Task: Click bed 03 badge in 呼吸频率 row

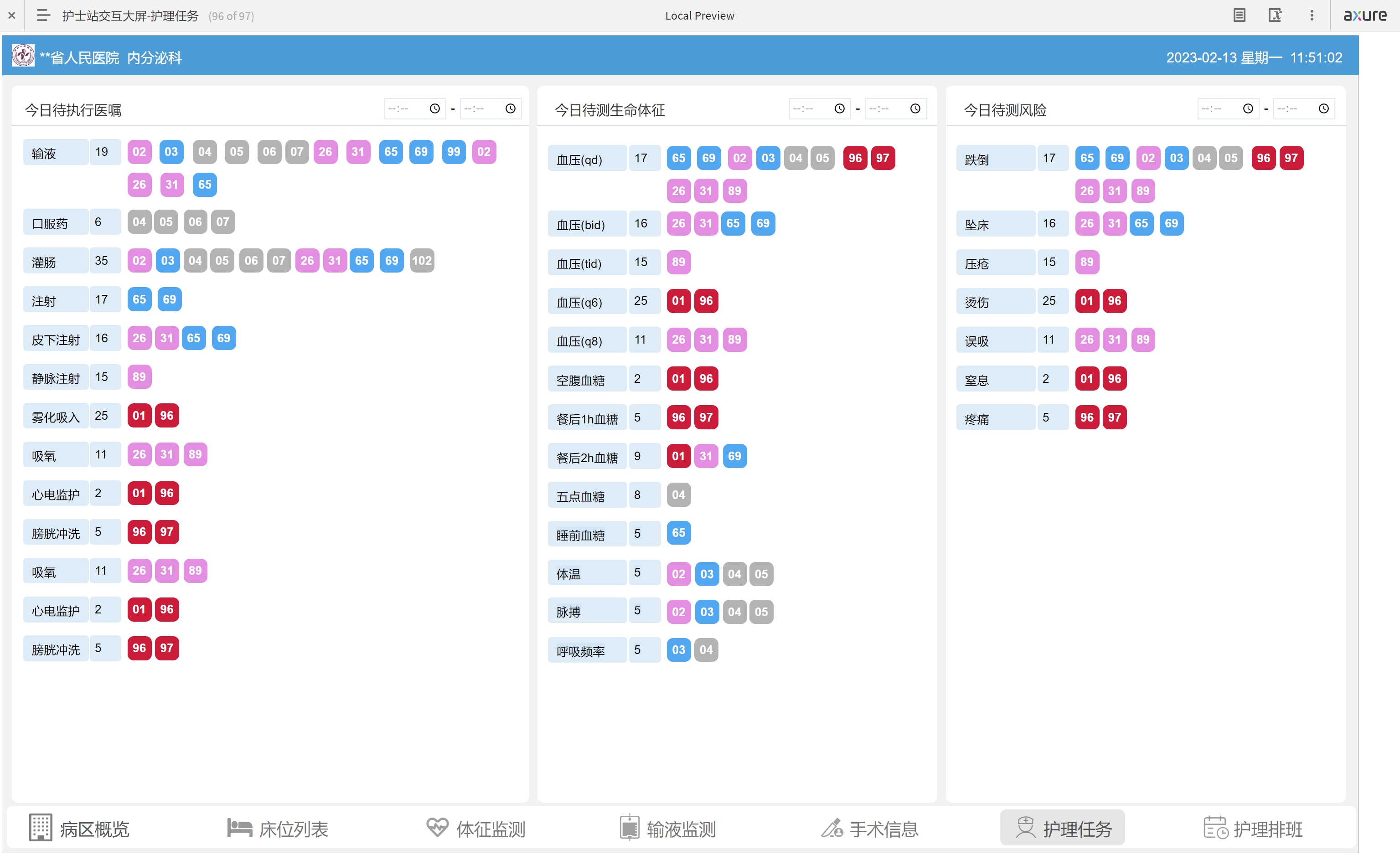Action: [678, 649]
